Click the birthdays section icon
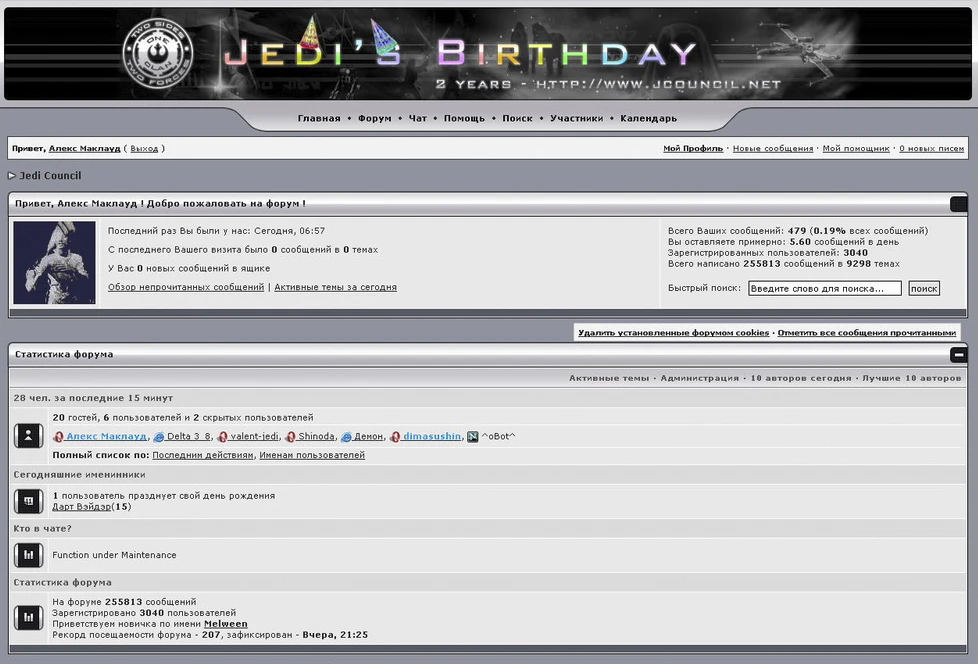 point(28,501)
